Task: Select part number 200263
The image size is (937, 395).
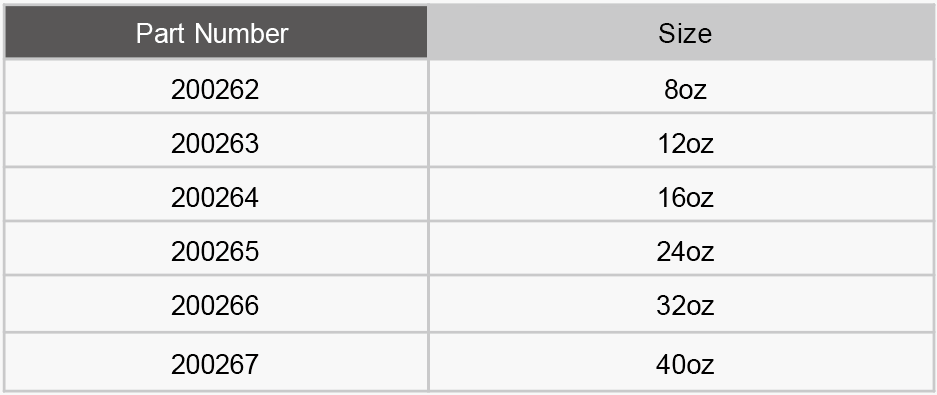Action: pyautogui.click(x=215, y=143)
